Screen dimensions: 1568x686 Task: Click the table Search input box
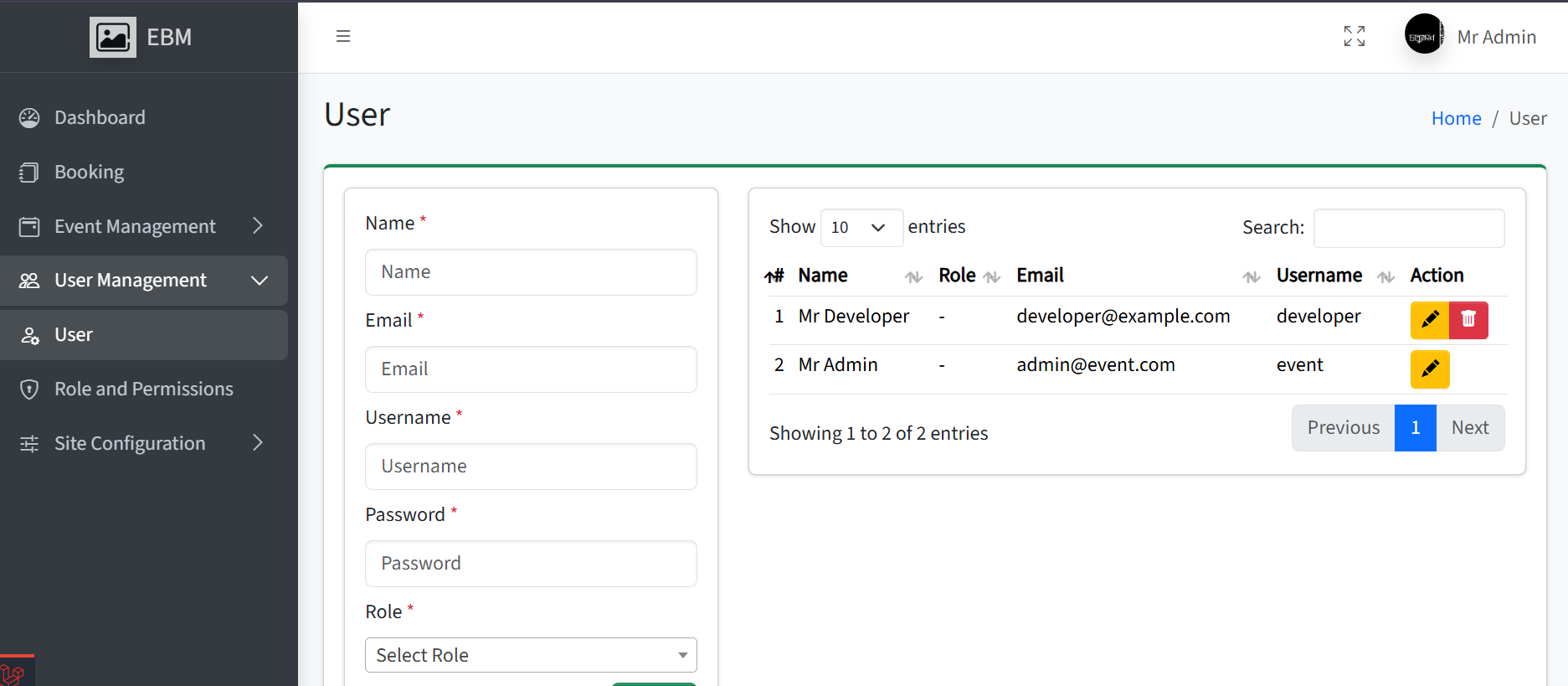[x=1408, y=228]
